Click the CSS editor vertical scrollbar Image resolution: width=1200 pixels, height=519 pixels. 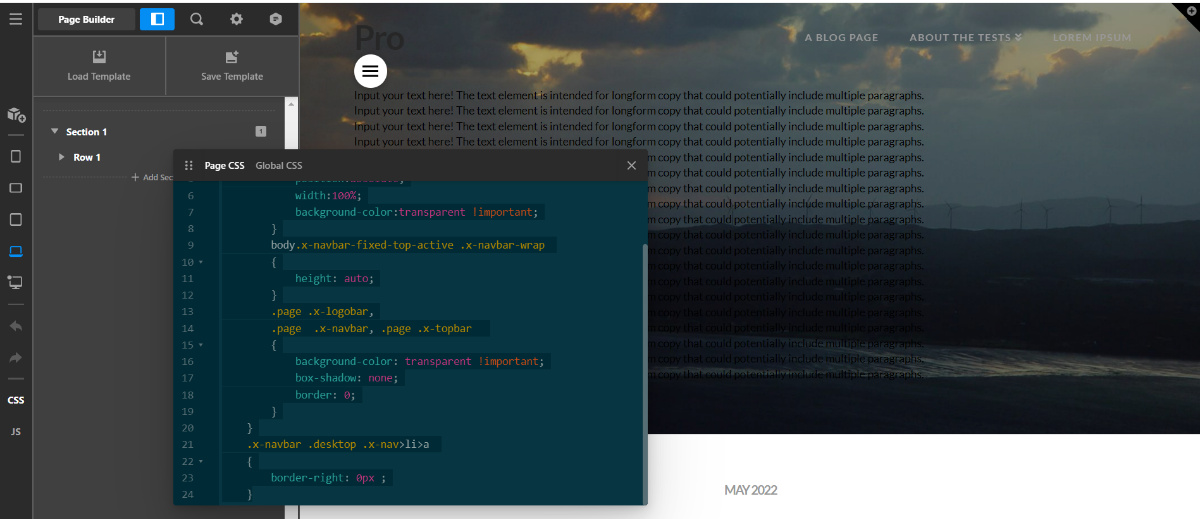(x=644, y=370)
